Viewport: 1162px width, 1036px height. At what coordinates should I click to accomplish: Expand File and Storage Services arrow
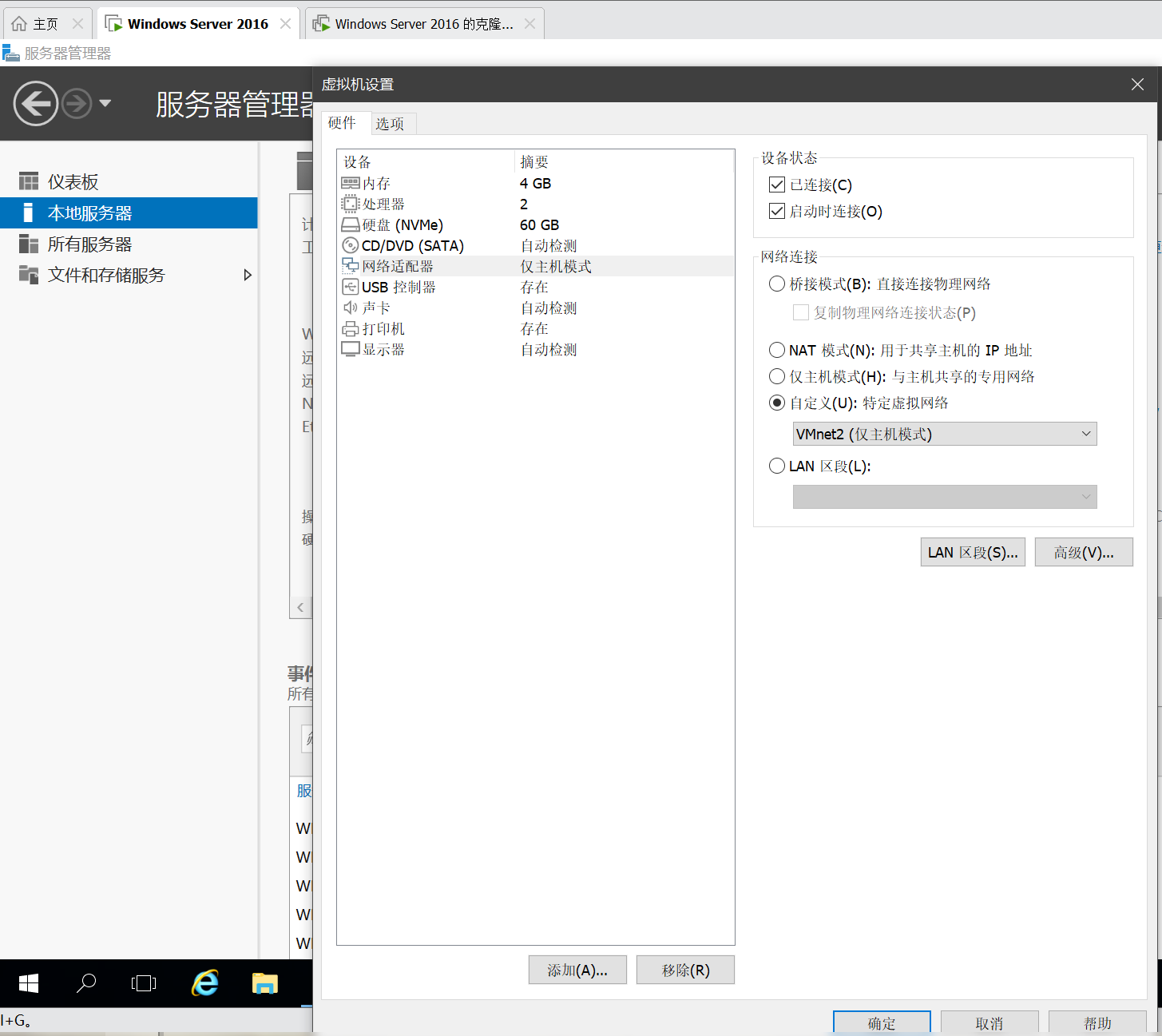[x=248, y=275]
